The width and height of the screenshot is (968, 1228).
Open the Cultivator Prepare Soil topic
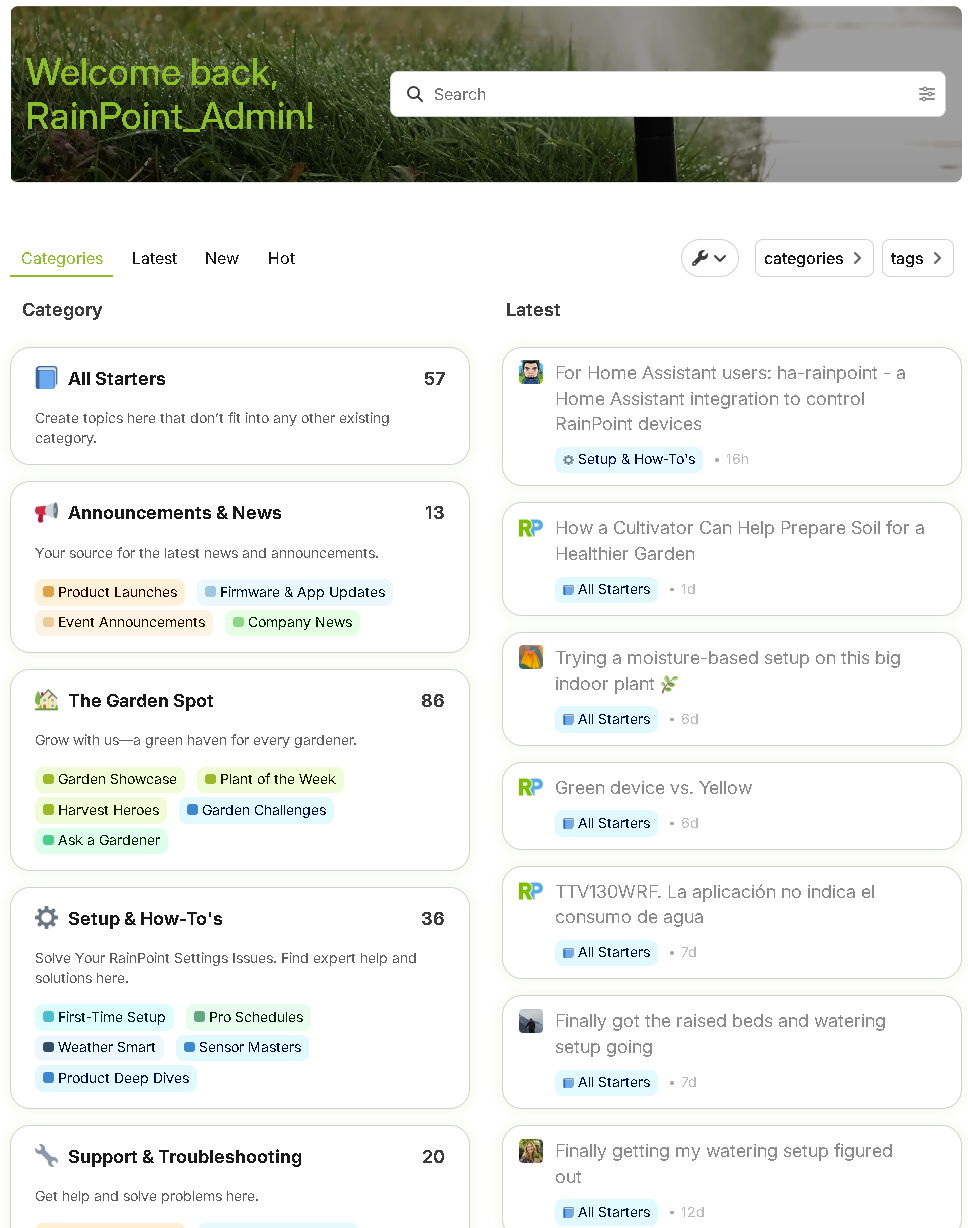(739, 540)
